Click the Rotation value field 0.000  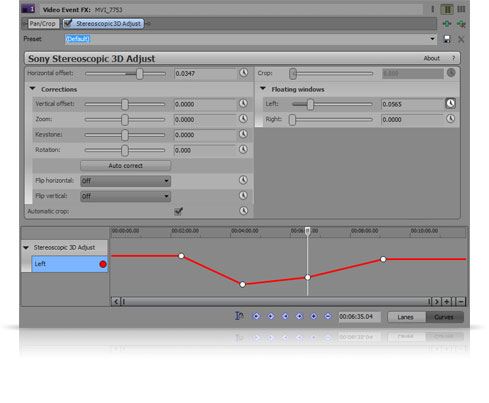coord(205,150)
